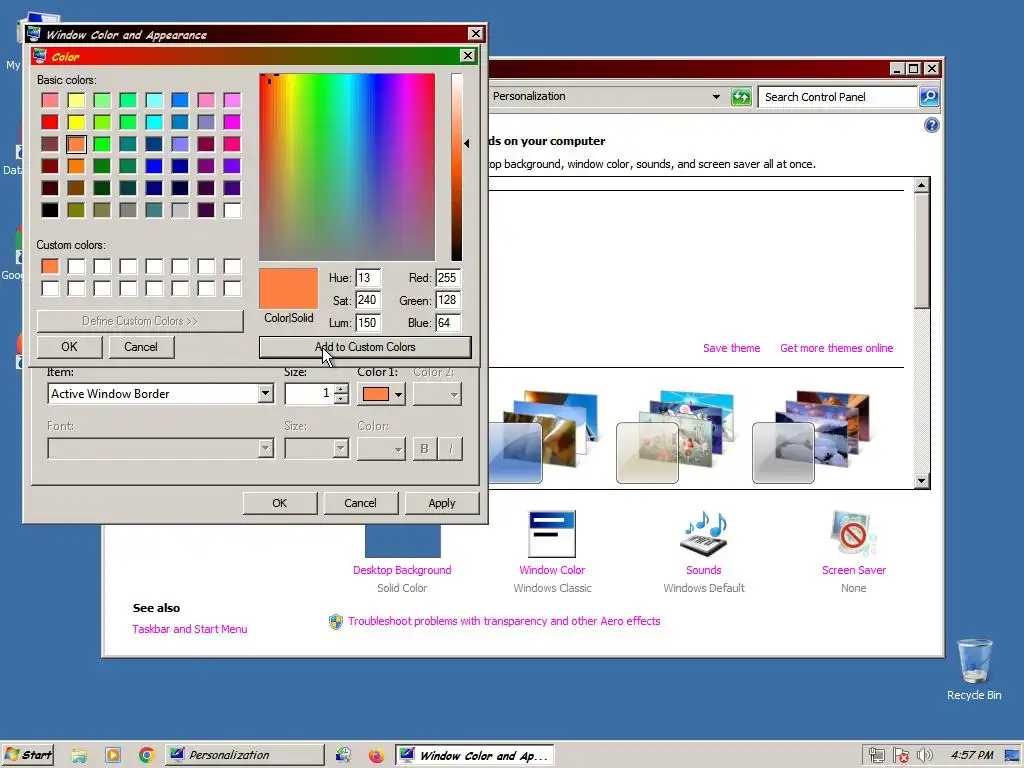The height and width of the screenshot is (768, 1024).
Task: Click the security flag tray icon
Action: [x=901, y=756]
